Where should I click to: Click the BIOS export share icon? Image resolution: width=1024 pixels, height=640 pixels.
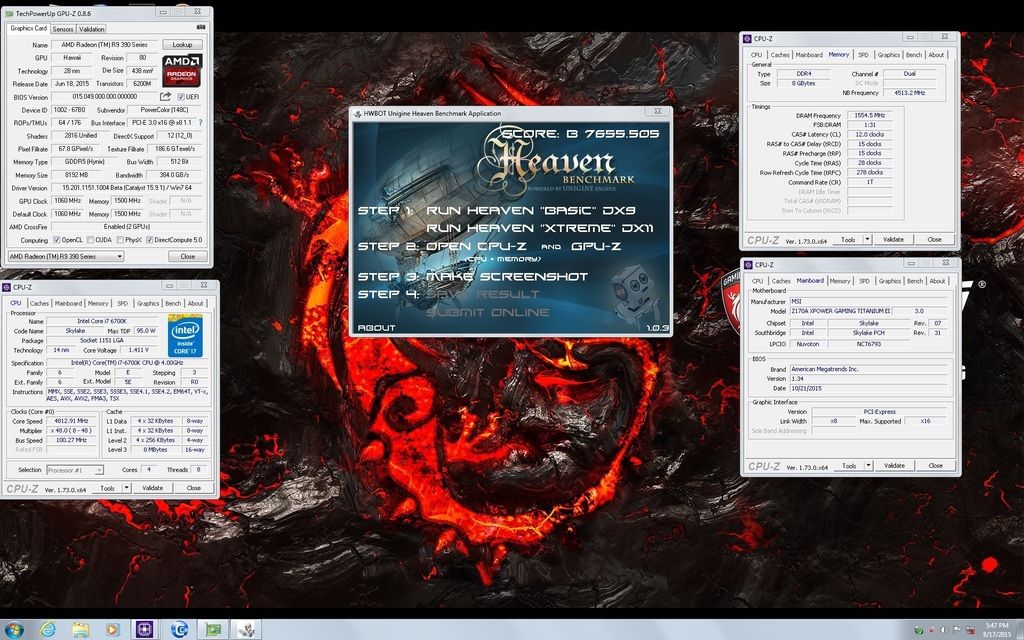(166, 96)
